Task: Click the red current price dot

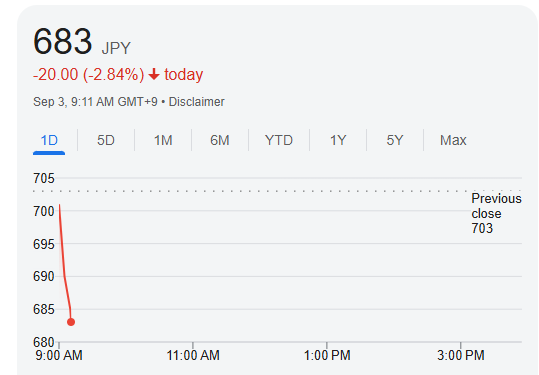Action: point(71,322)
